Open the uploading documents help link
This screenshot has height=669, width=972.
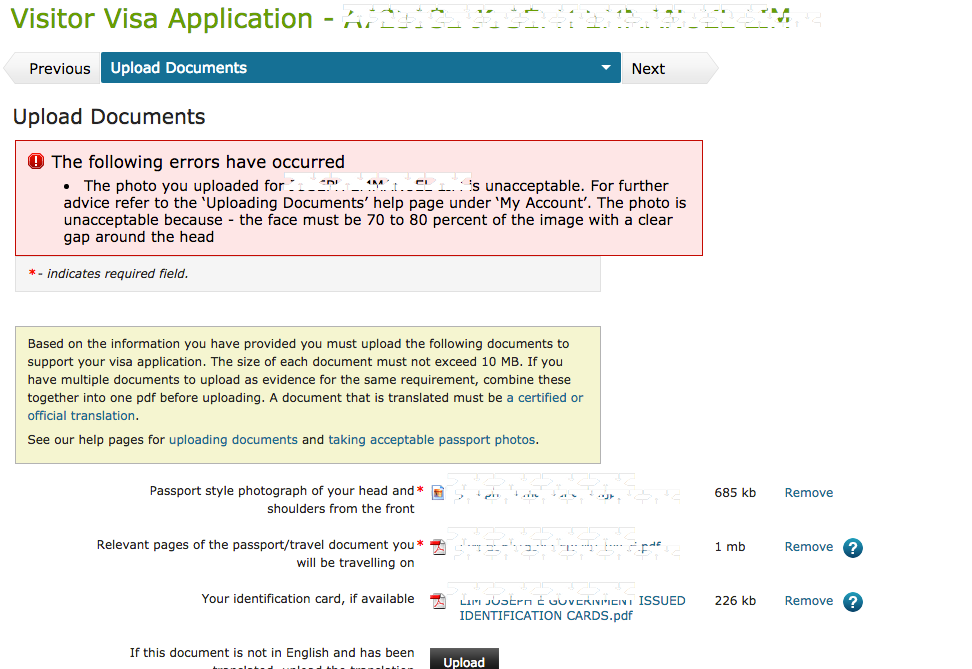pyautogui.click(x=233, y=439)
